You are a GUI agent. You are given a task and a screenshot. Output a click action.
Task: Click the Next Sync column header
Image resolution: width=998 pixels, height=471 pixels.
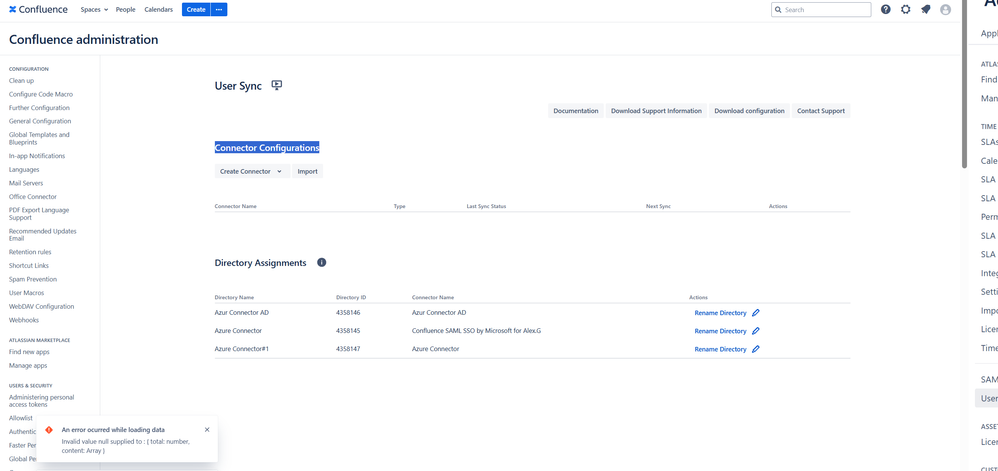pyautogui.click(x=658, y=206)
